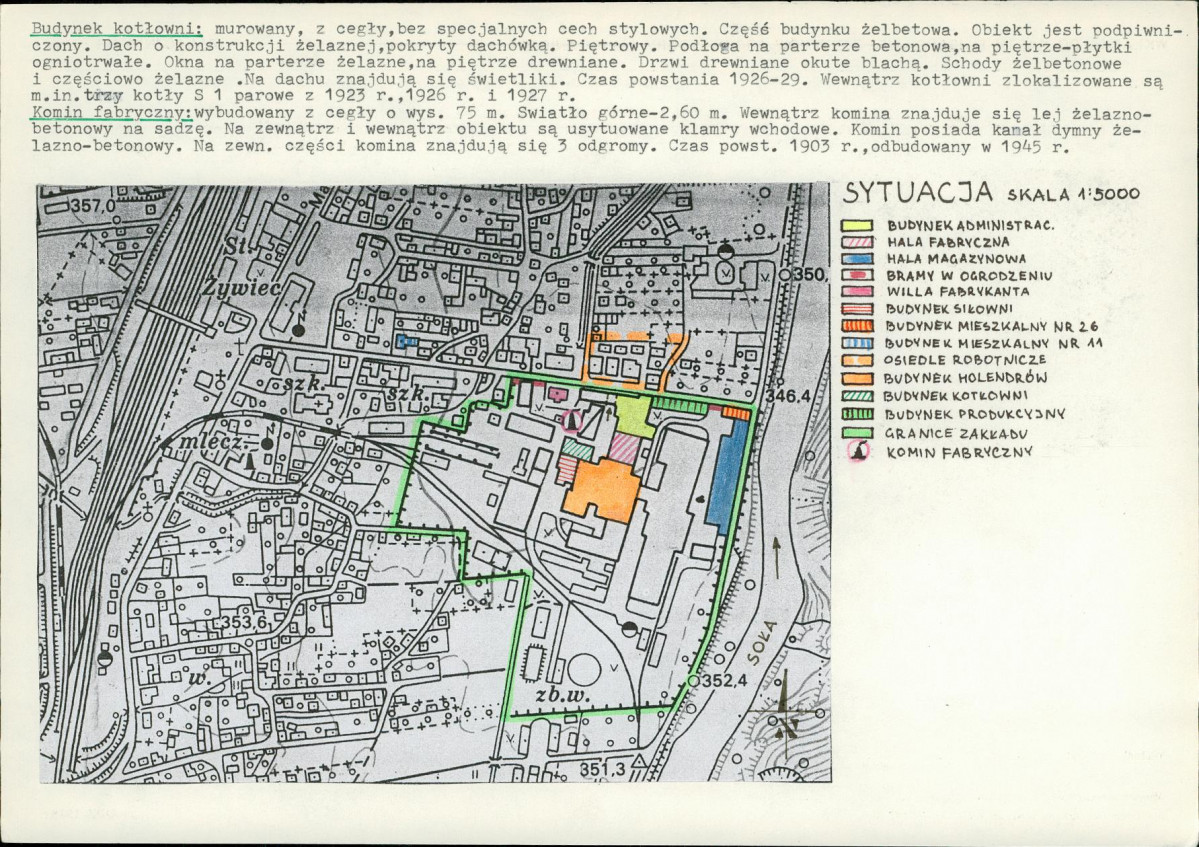Image resolution: width=1199 pixels, height=847 pixels.
Task: Click the underlined heading 'Komin fabryczny:'
Action: coord(112,113)
